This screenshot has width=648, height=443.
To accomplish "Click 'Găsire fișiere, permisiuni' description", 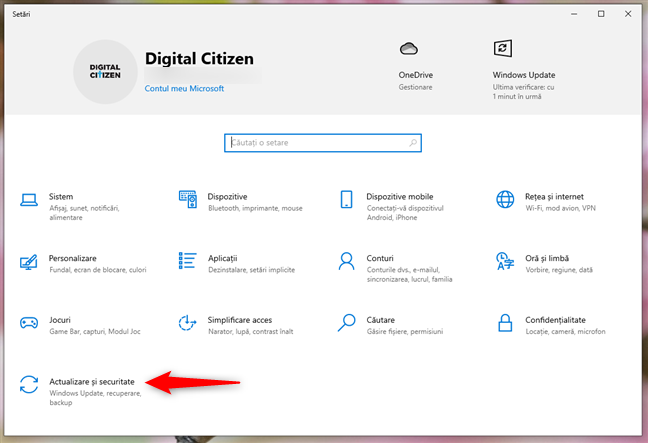I will coord(405,331).
